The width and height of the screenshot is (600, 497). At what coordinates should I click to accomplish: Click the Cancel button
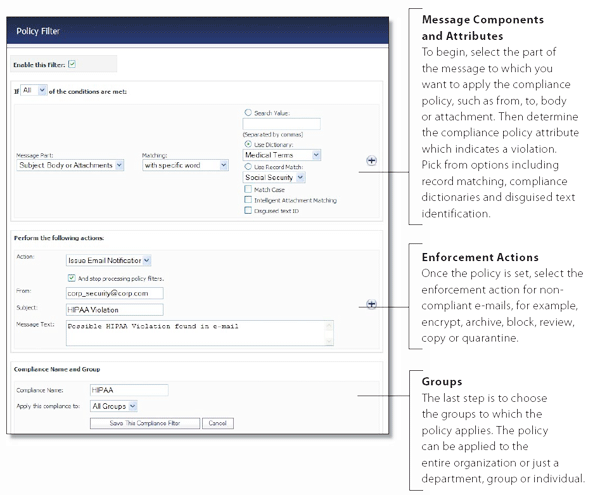(218, 423)
